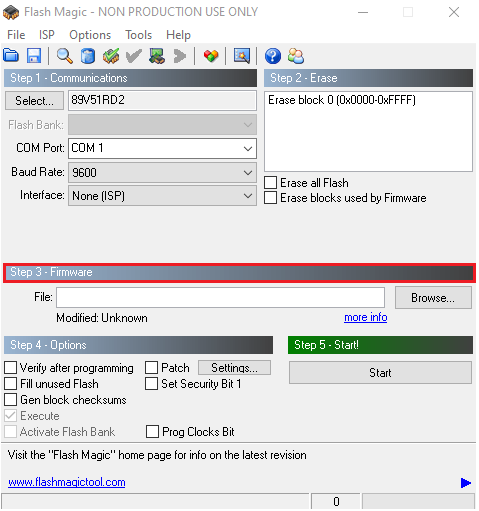Click the blue question mark Help icon
The width and height of the screenshot is (479, 511).
273,56
